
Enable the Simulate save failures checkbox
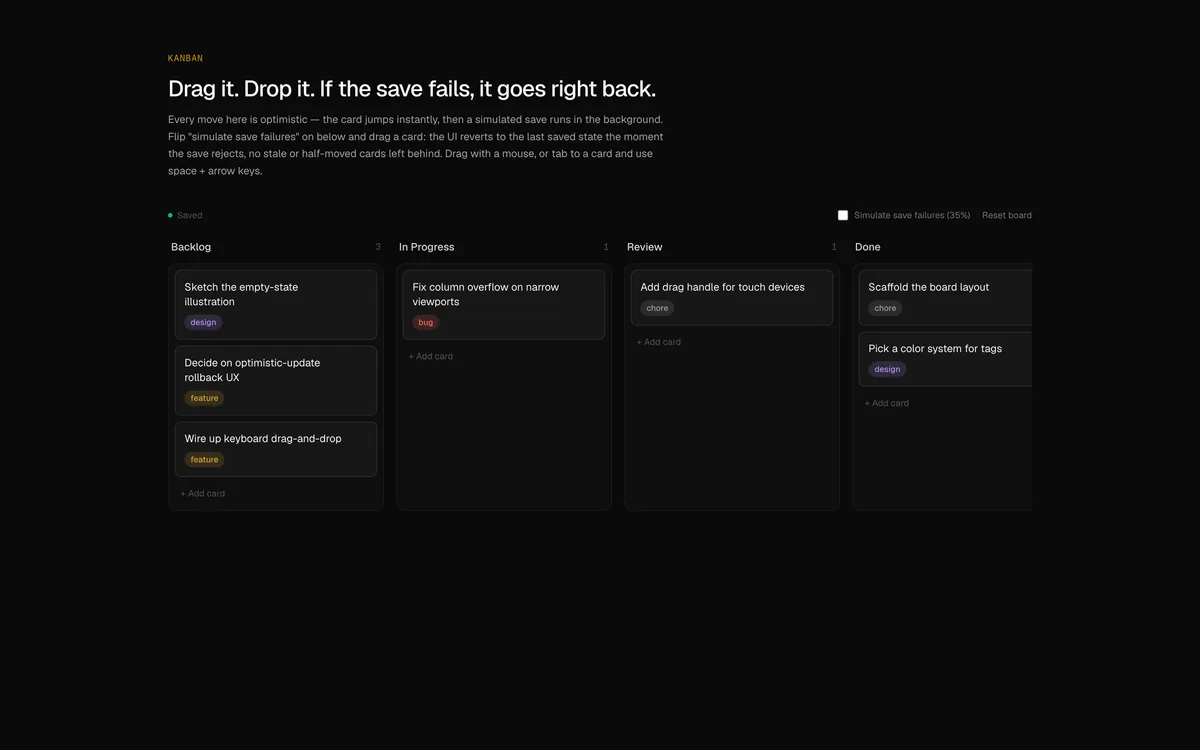pyautogui.click(x=843, y=215)
